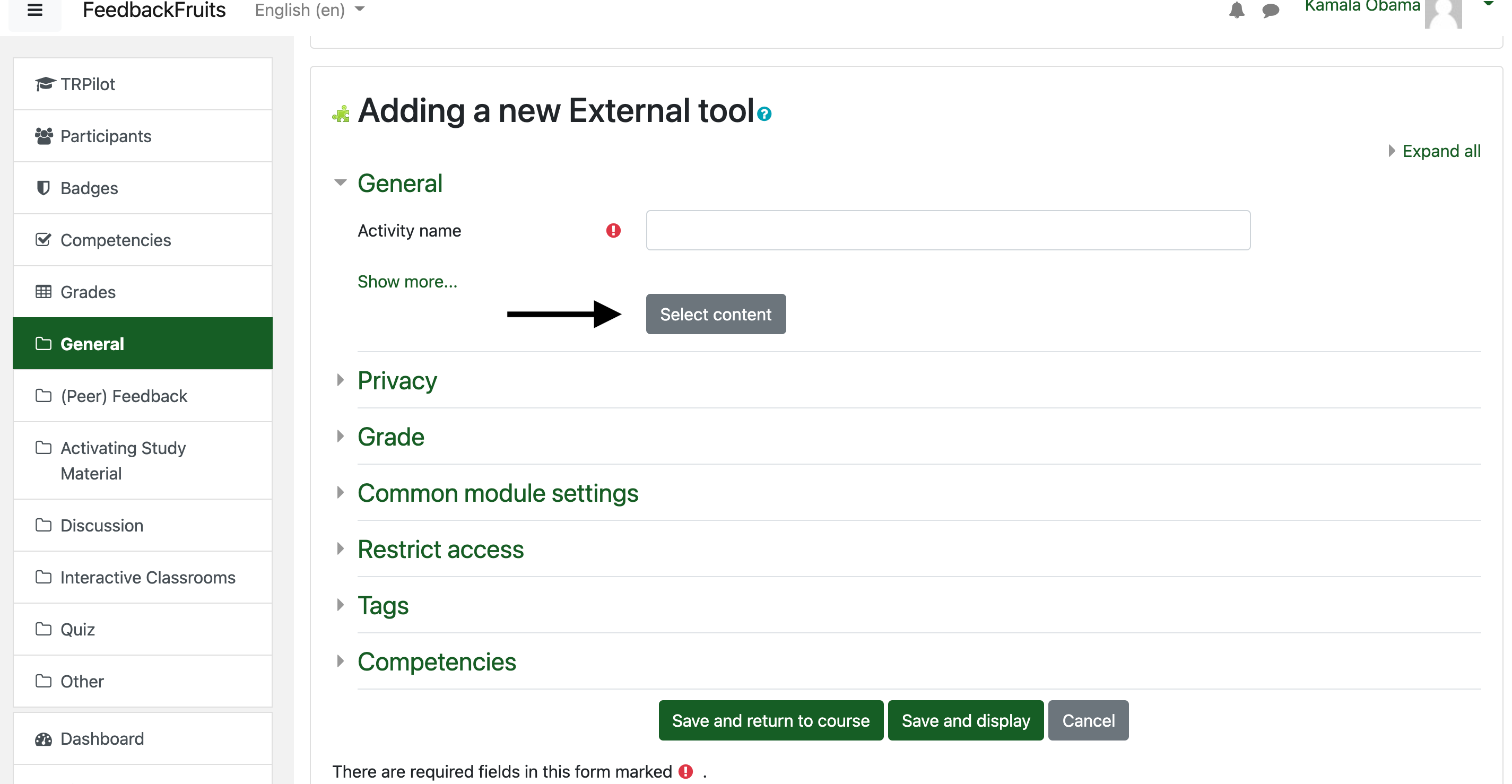The image size is (1512, 784).
Task: Expand the Privacy section
Action: coord(397,381)
